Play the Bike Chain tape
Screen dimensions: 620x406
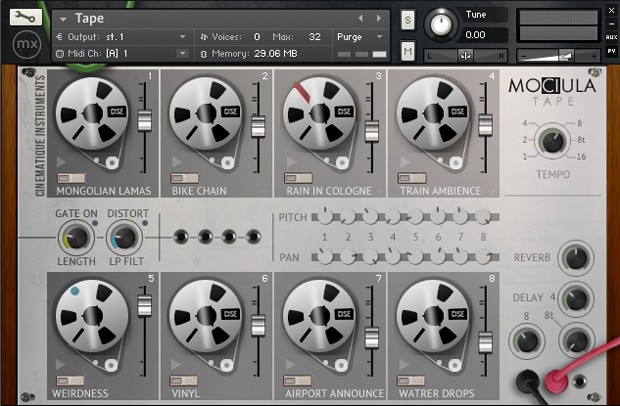pyautogui.click(x=176, y=162)
